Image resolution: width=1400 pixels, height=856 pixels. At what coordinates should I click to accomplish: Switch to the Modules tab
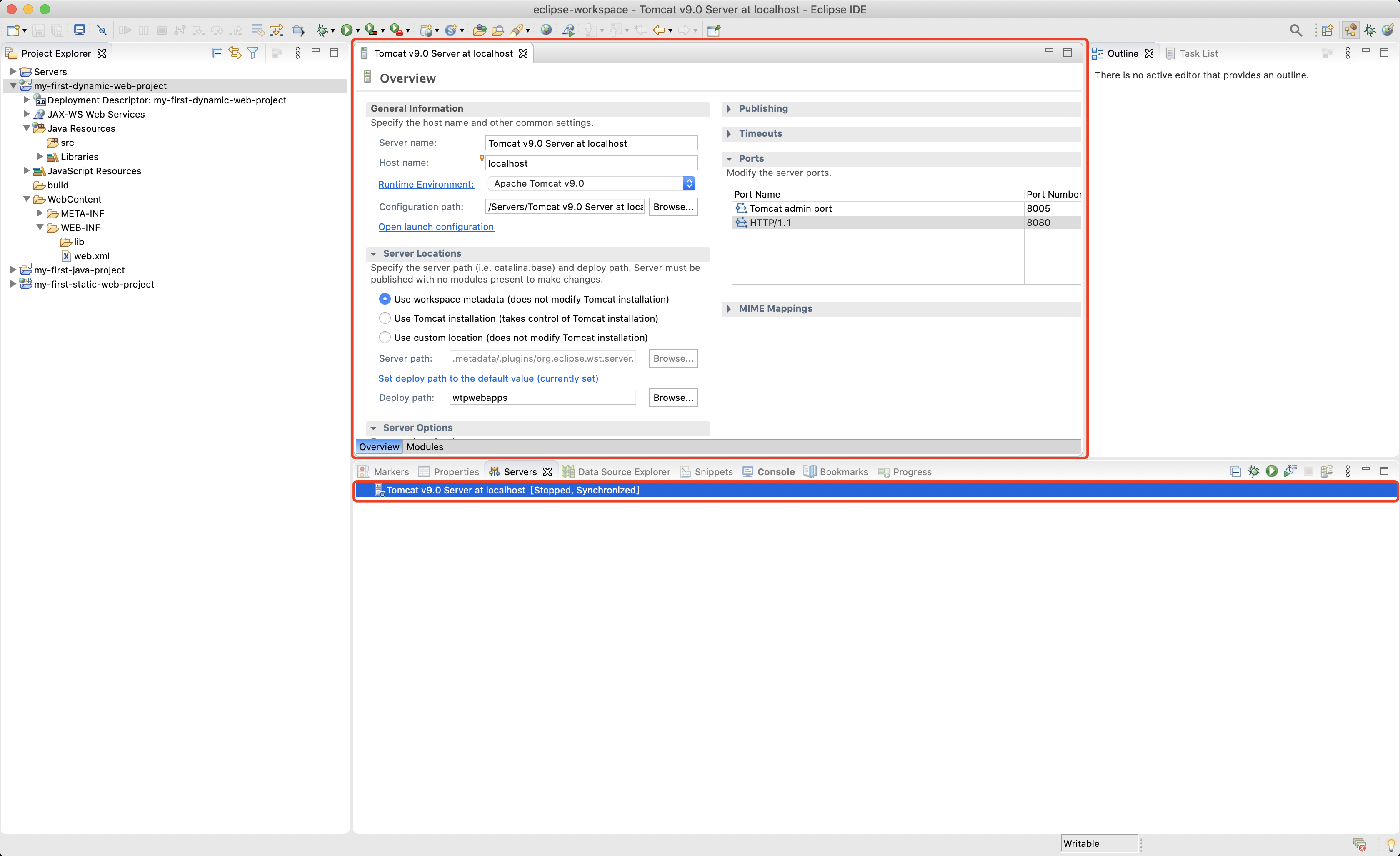click(425, 447)
